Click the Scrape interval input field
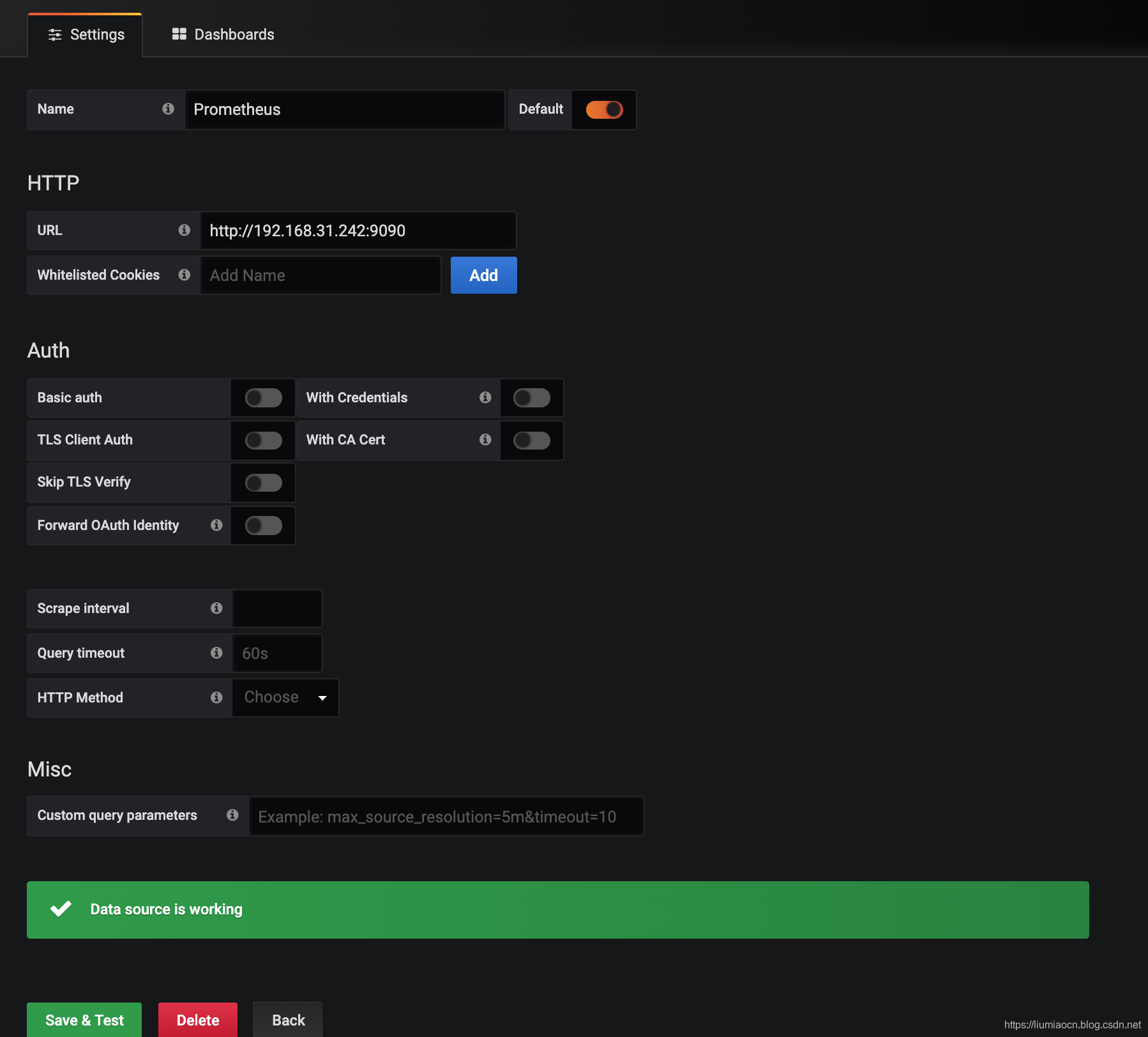 point(277,609)
